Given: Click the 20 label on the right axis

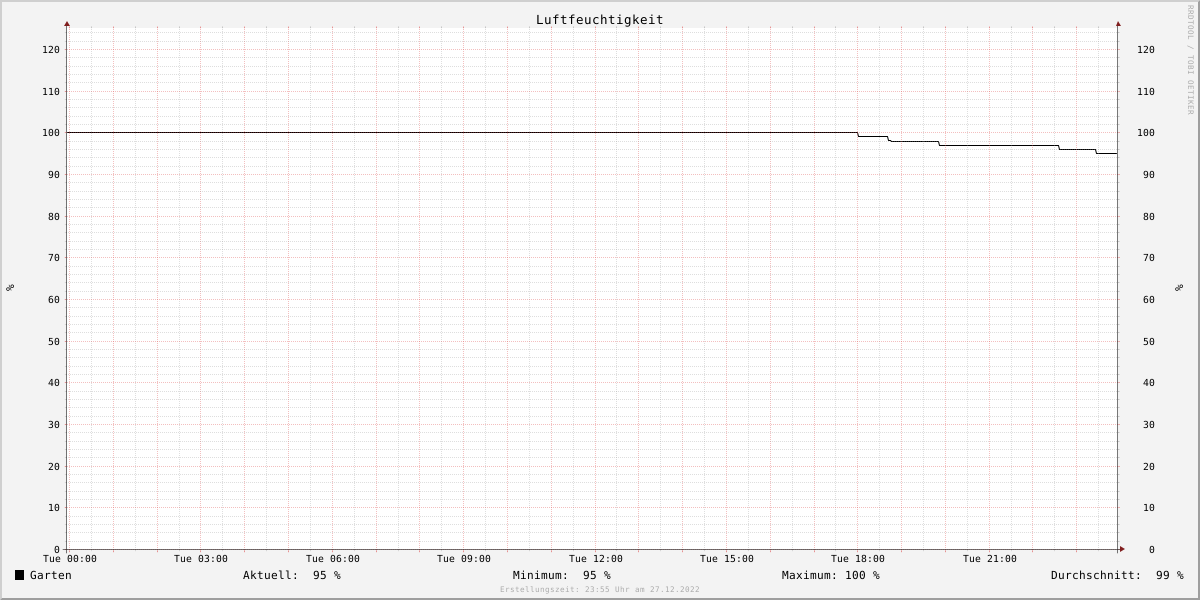Looking at the screenshot, I should coord(1149,467).
